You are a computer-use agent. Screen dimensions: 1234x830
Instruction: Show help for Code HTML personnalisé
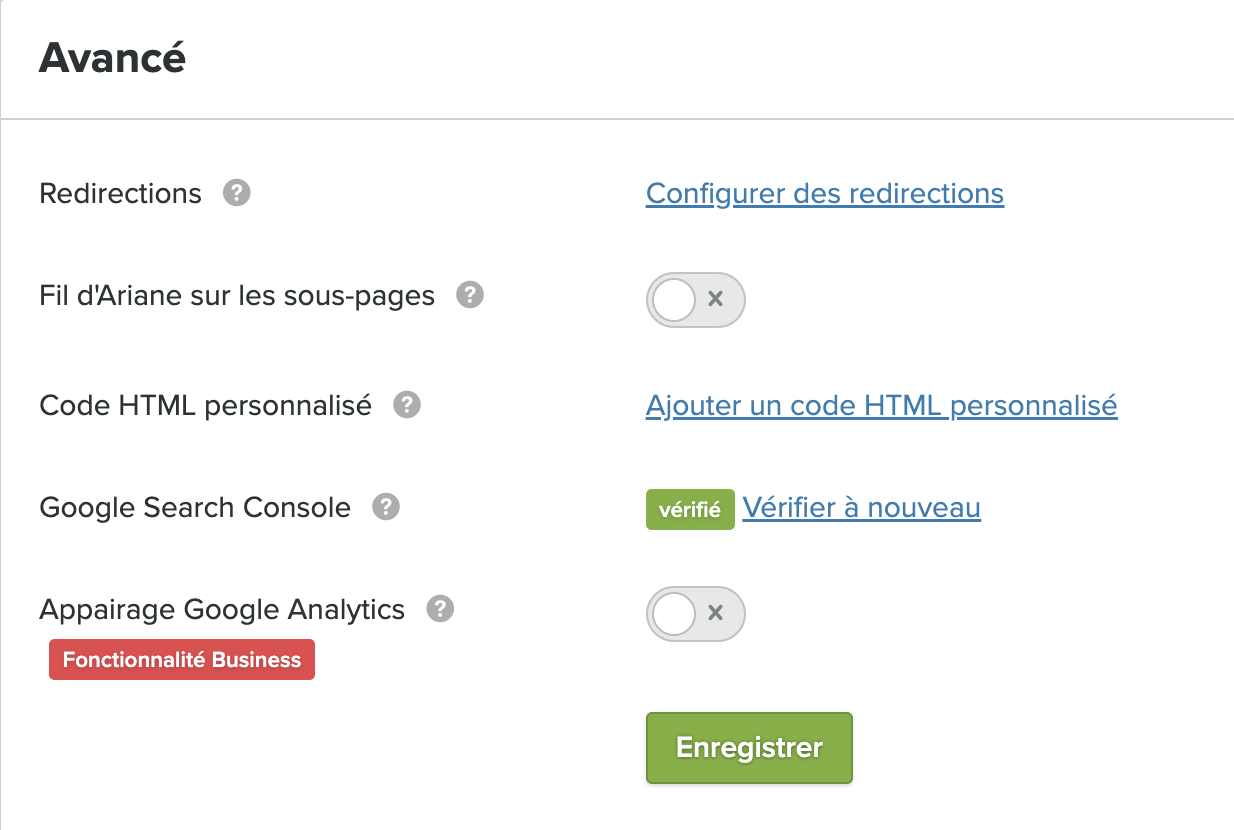(x=407, y=405)
